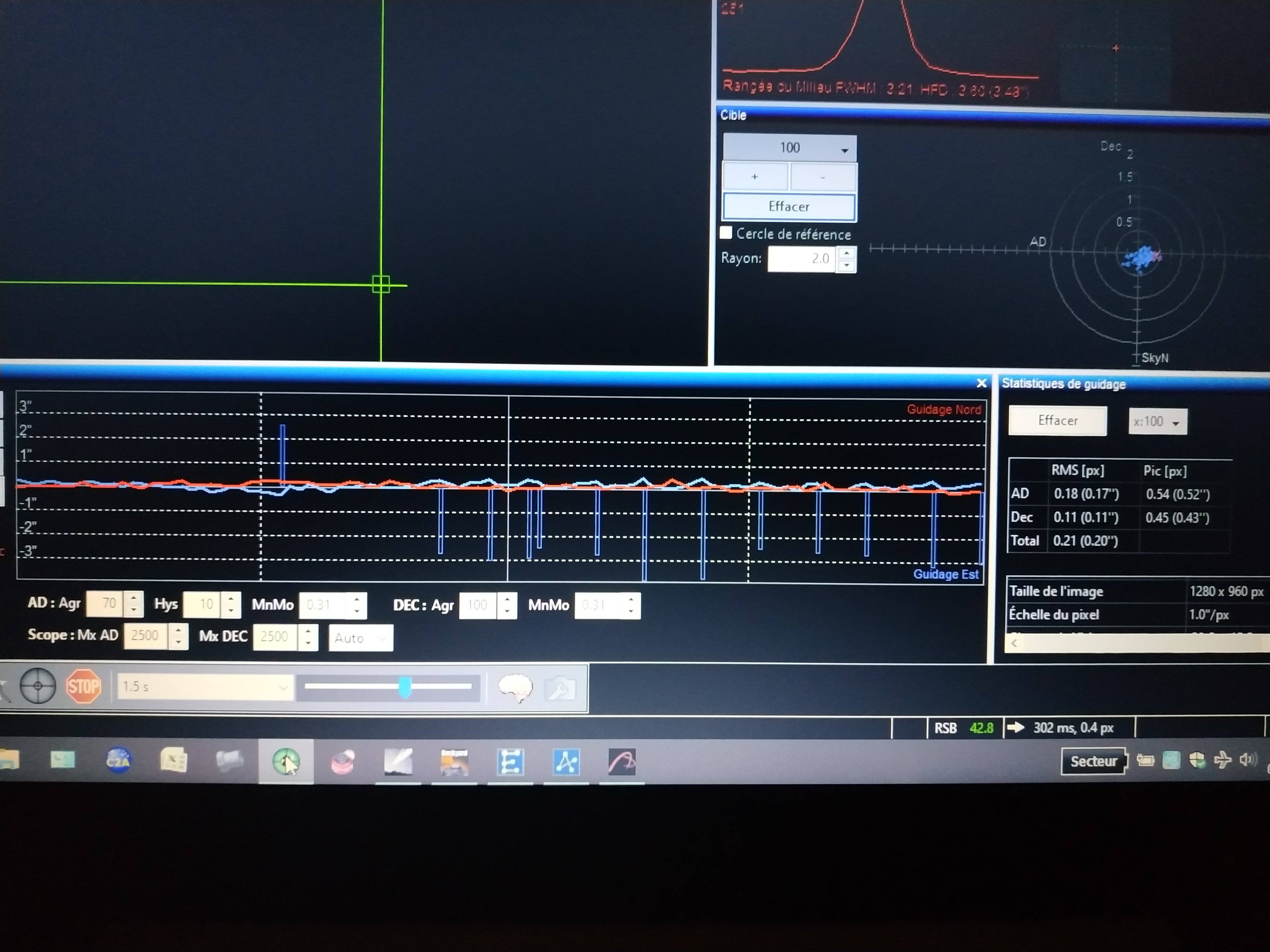Open the blue star-pattern taskbar app
1270x952 pixels.
[x=566, y=762]
